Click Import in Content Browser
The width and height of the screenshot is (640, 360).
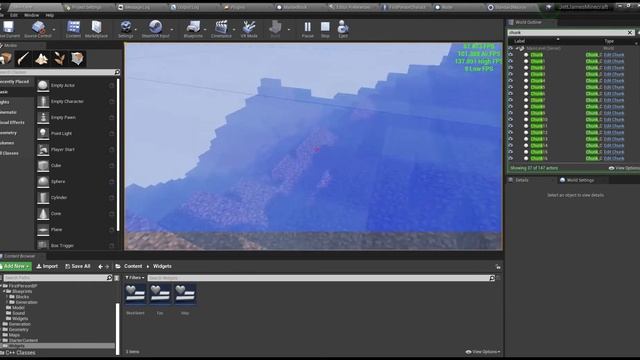click(x=47, y=266)
